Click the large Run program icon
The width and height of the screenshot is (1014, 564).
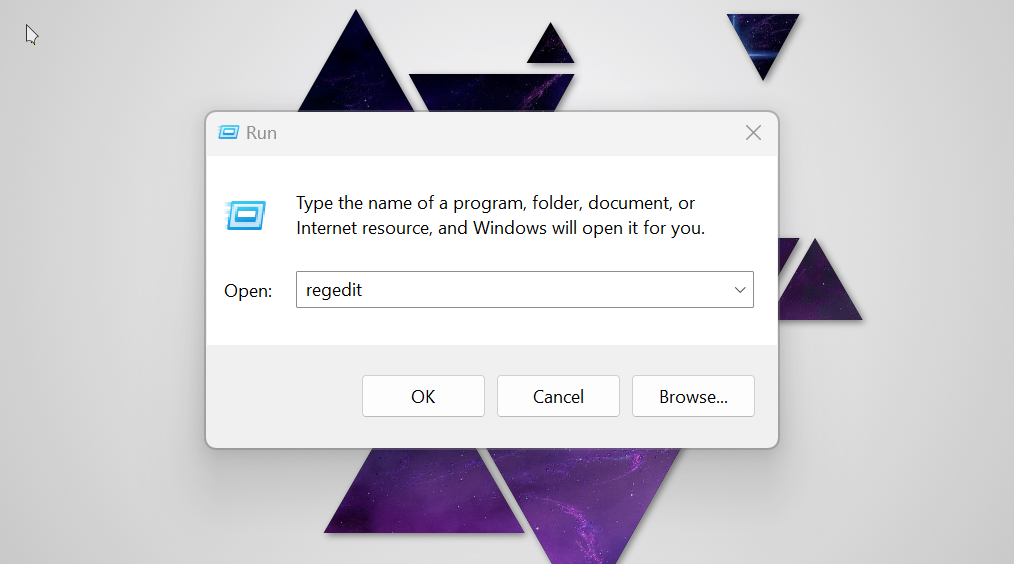(x=246, y=215)
